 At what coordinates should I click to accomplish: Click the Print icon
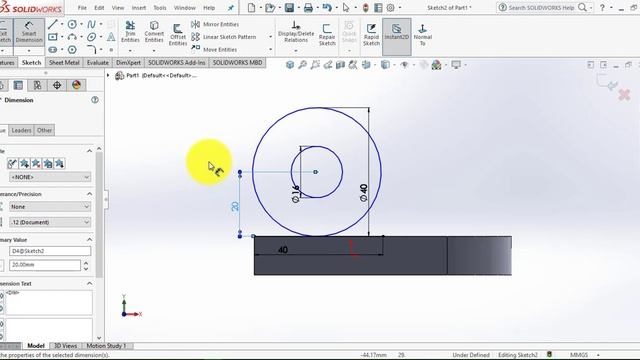tap(308, 8)
